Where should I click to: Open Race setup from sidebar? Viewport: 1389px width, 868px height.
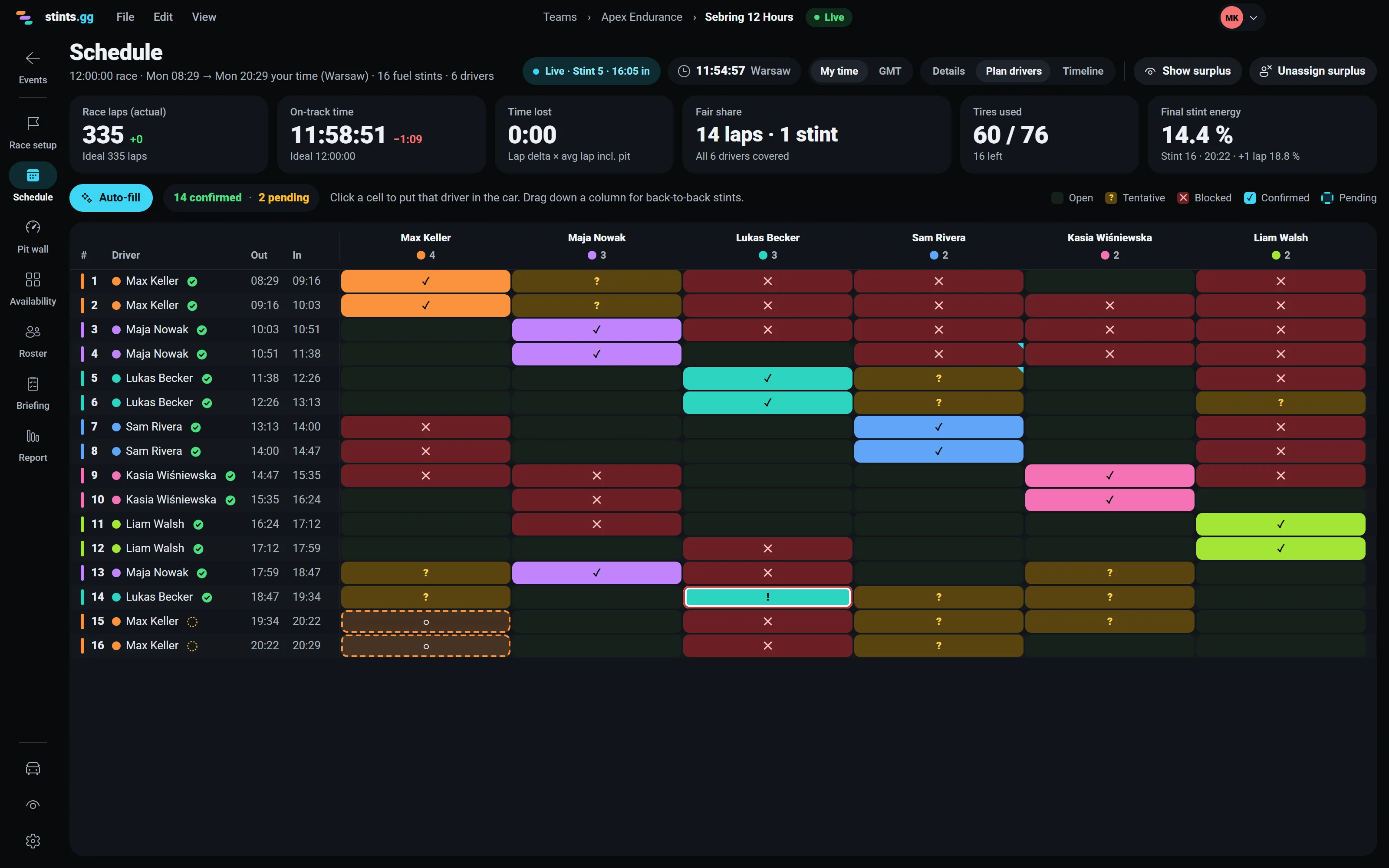click(33, 133)
